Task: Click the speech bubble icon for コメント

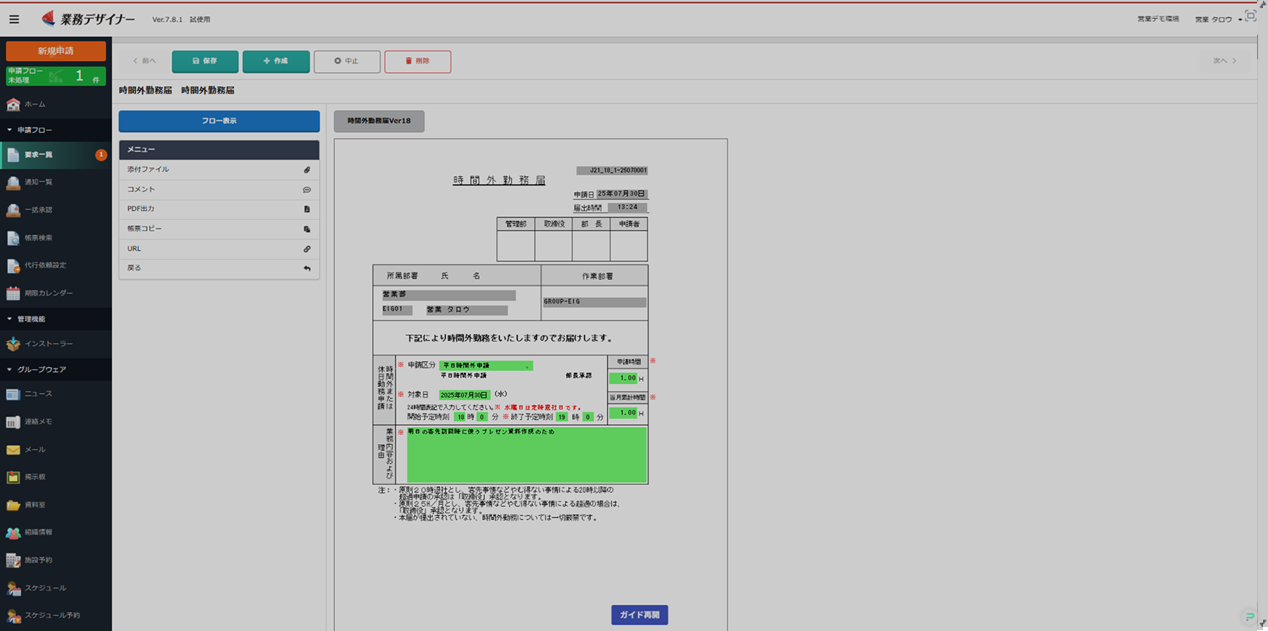Action: click(307, 189)
